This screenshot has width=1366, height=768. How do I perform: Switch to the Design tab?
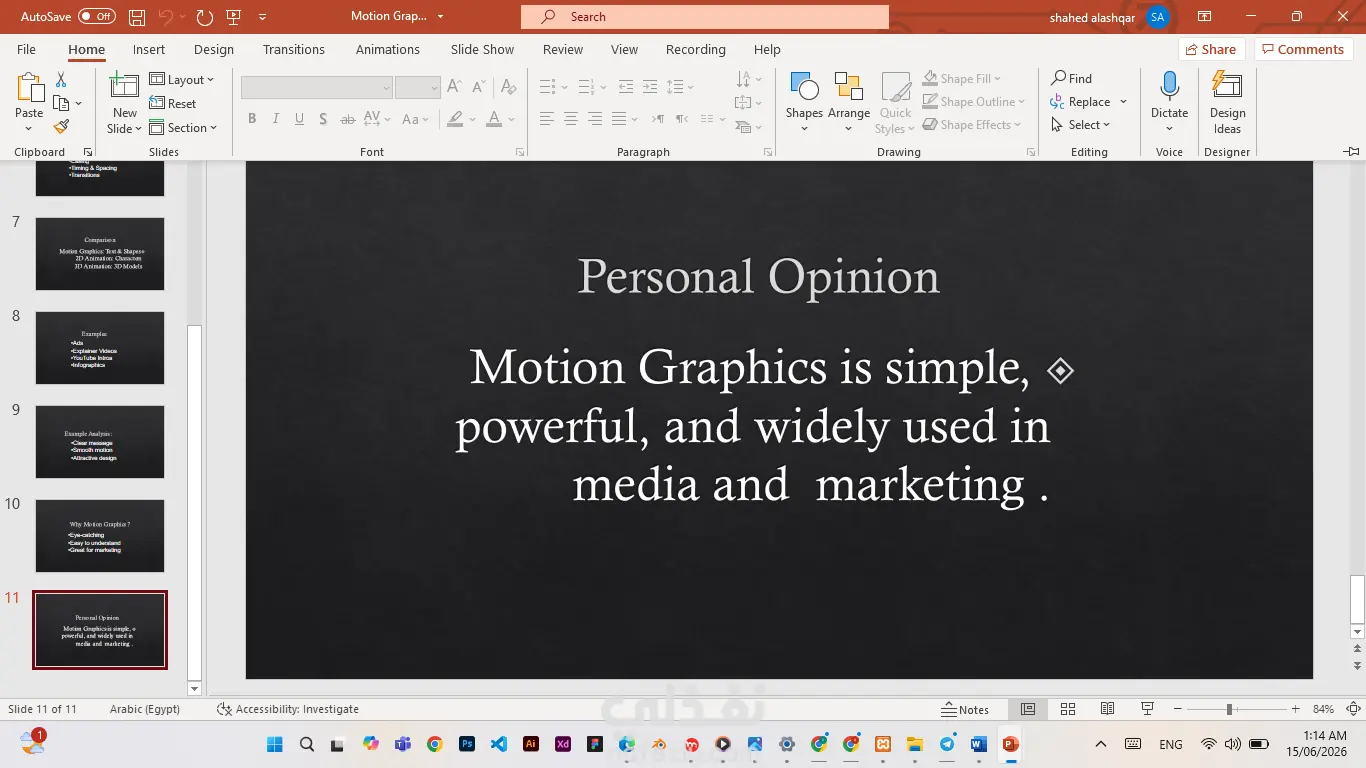click(x=214, y=49)
